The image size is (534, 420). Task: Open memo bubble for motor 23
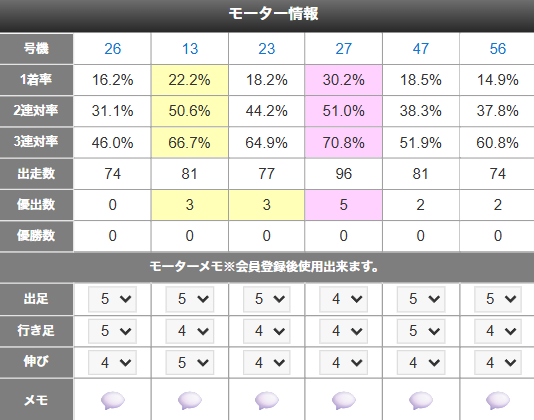click(x=267, y=400)
